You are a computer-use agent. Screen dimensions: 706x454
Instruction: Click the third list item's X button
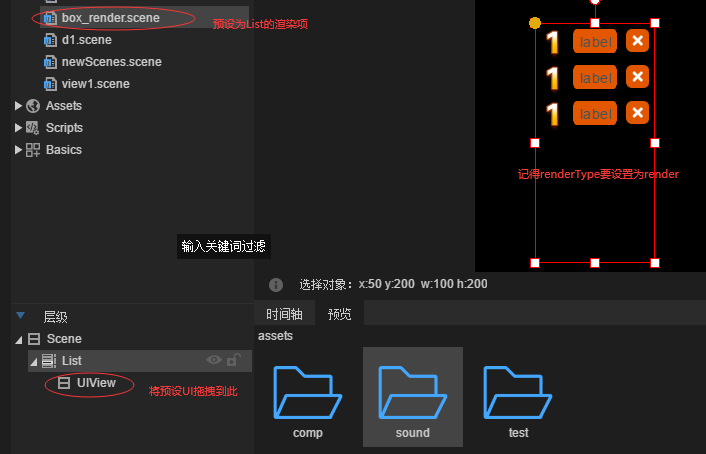pyautogui.click(x=637, y=112)
